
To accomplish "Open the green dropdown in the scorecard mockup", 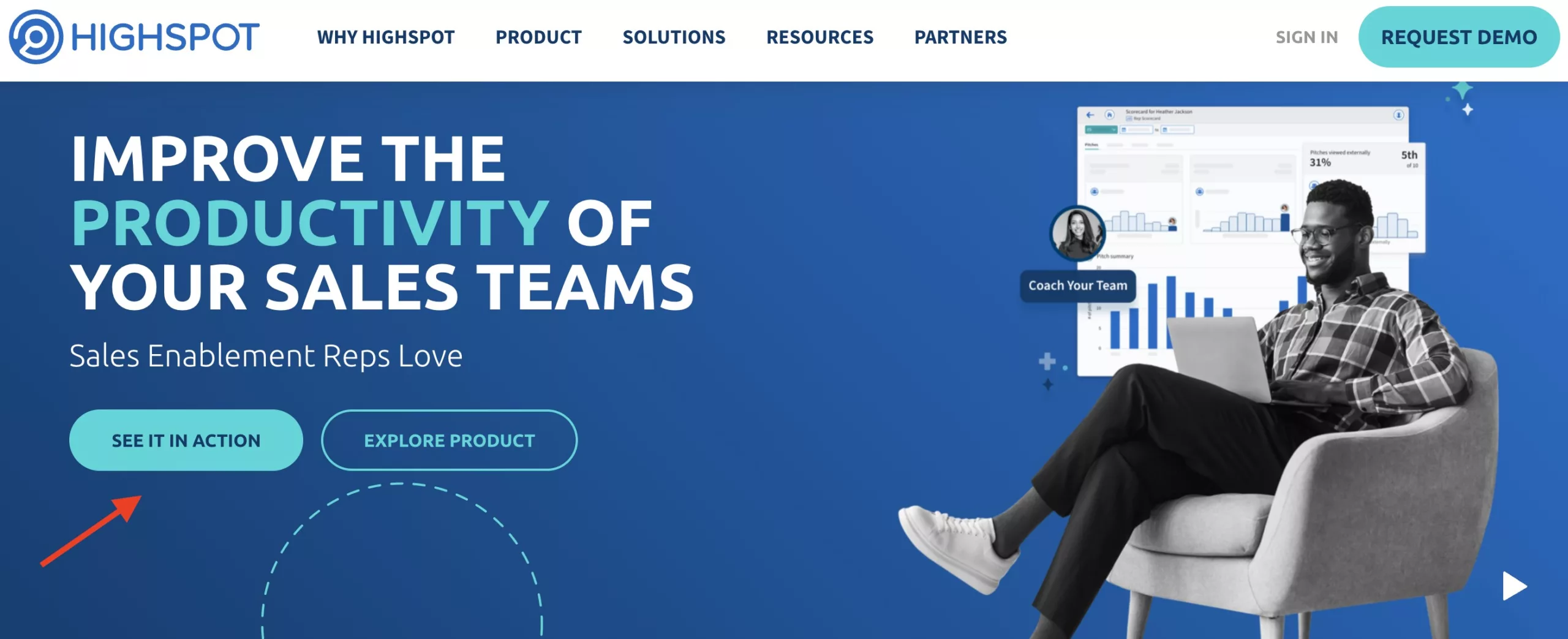I will [1101, 130].
